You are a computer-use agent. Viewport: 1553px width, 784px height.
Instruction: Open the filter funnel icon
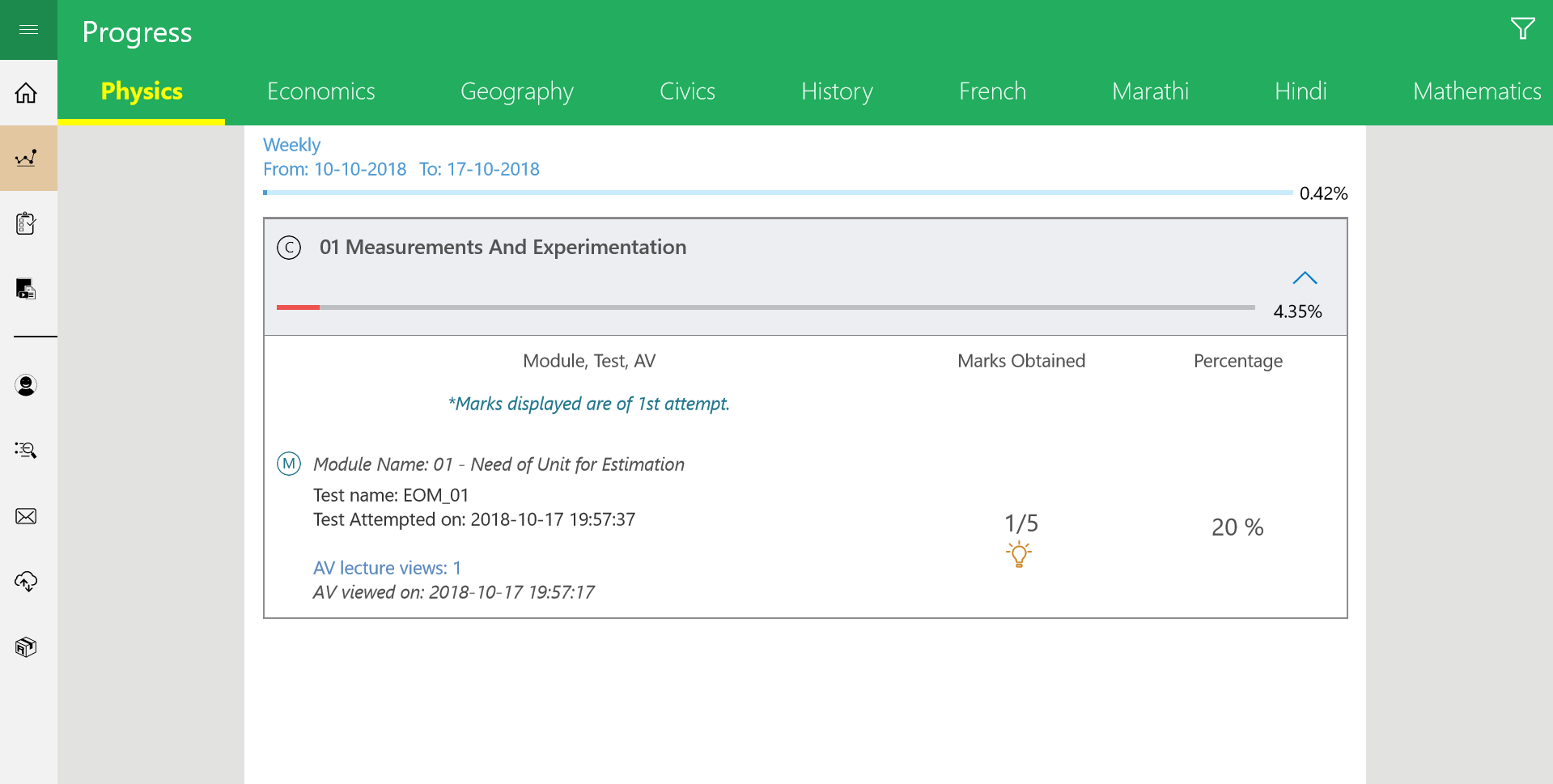1522,29
